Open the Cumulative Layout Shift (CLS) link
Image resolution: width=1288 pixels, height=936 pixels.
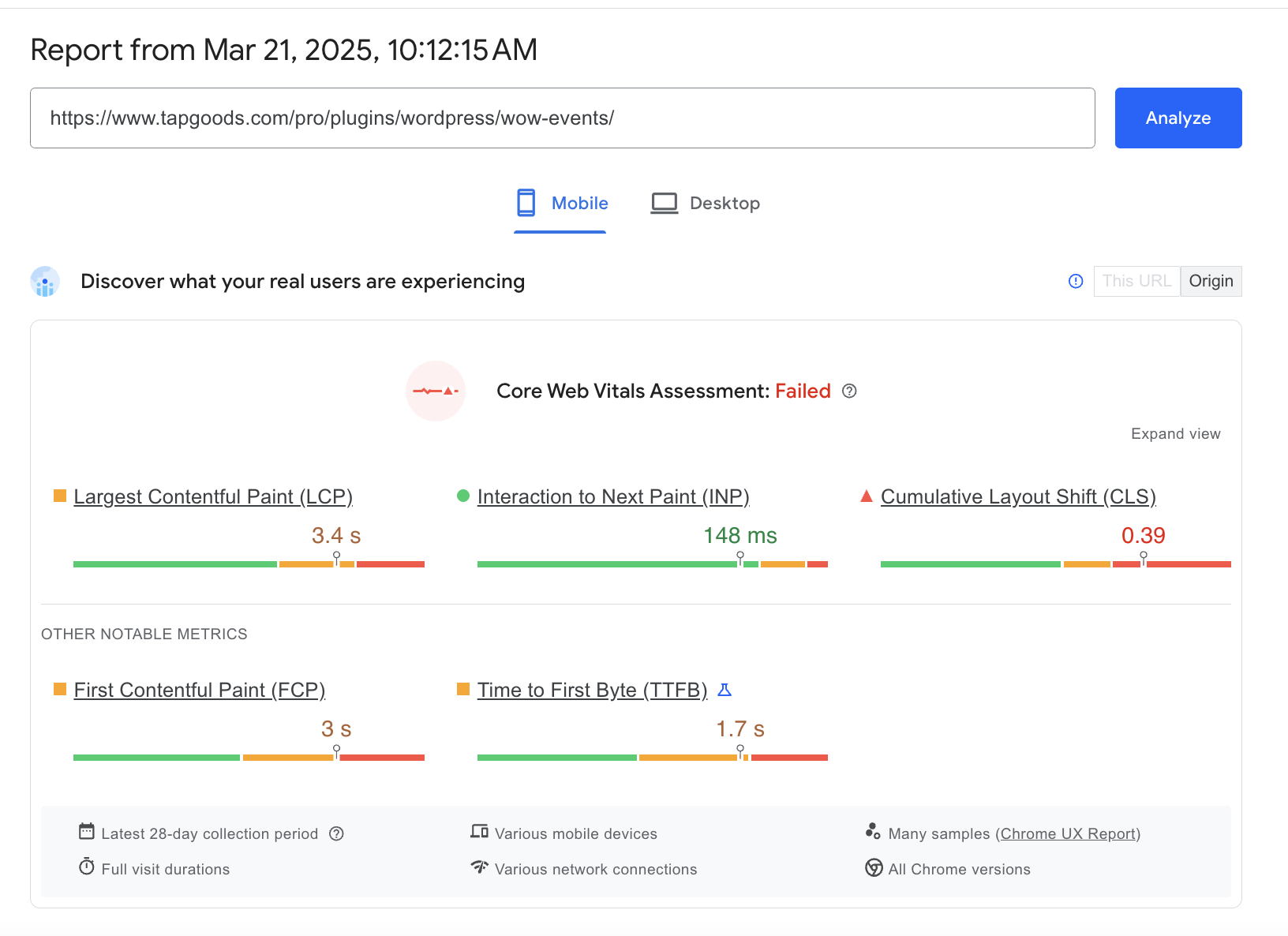(x=1018, y=497)
